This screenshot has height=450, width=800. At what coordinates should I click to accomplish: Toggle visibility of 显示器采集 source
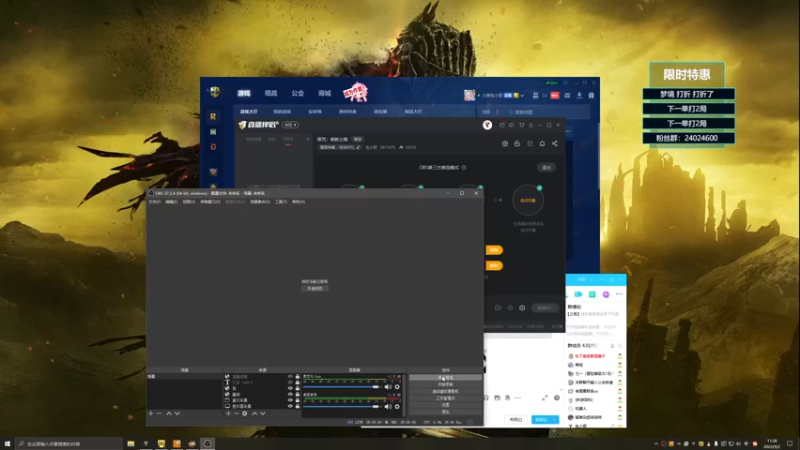[290, 407]
